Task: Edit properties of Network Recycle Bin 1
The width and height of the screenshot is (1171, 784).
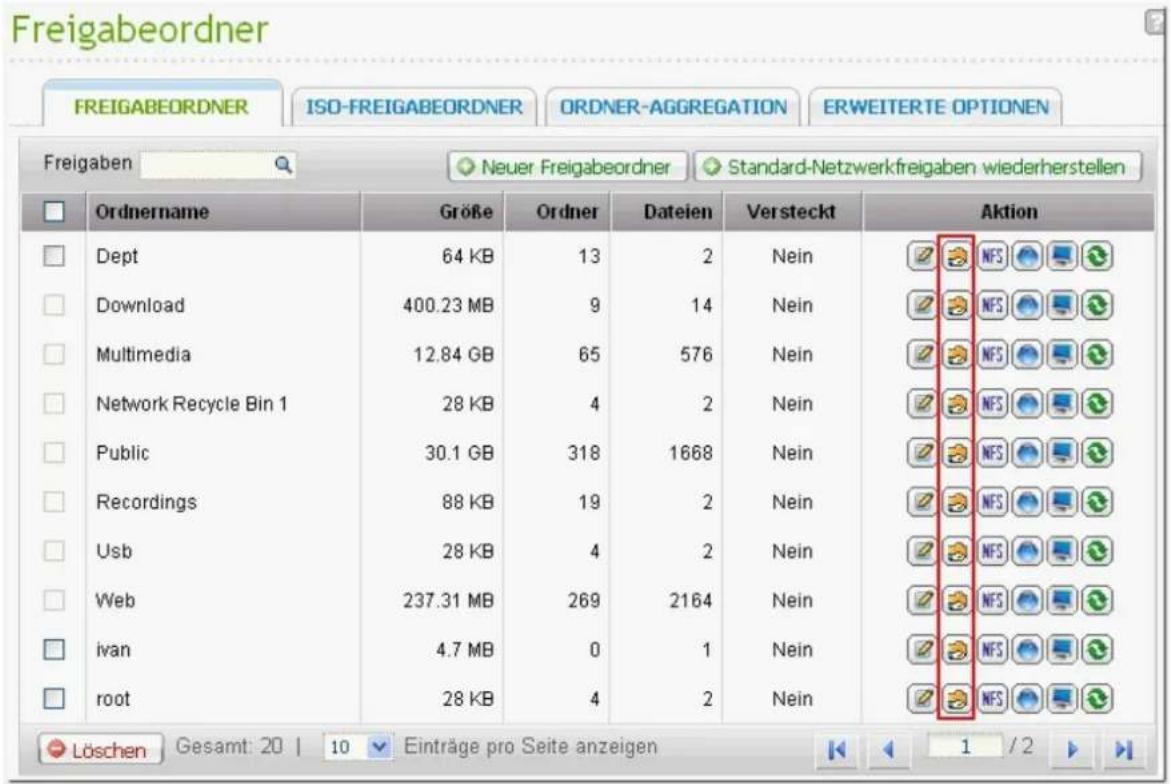Action: pos(922,404)
